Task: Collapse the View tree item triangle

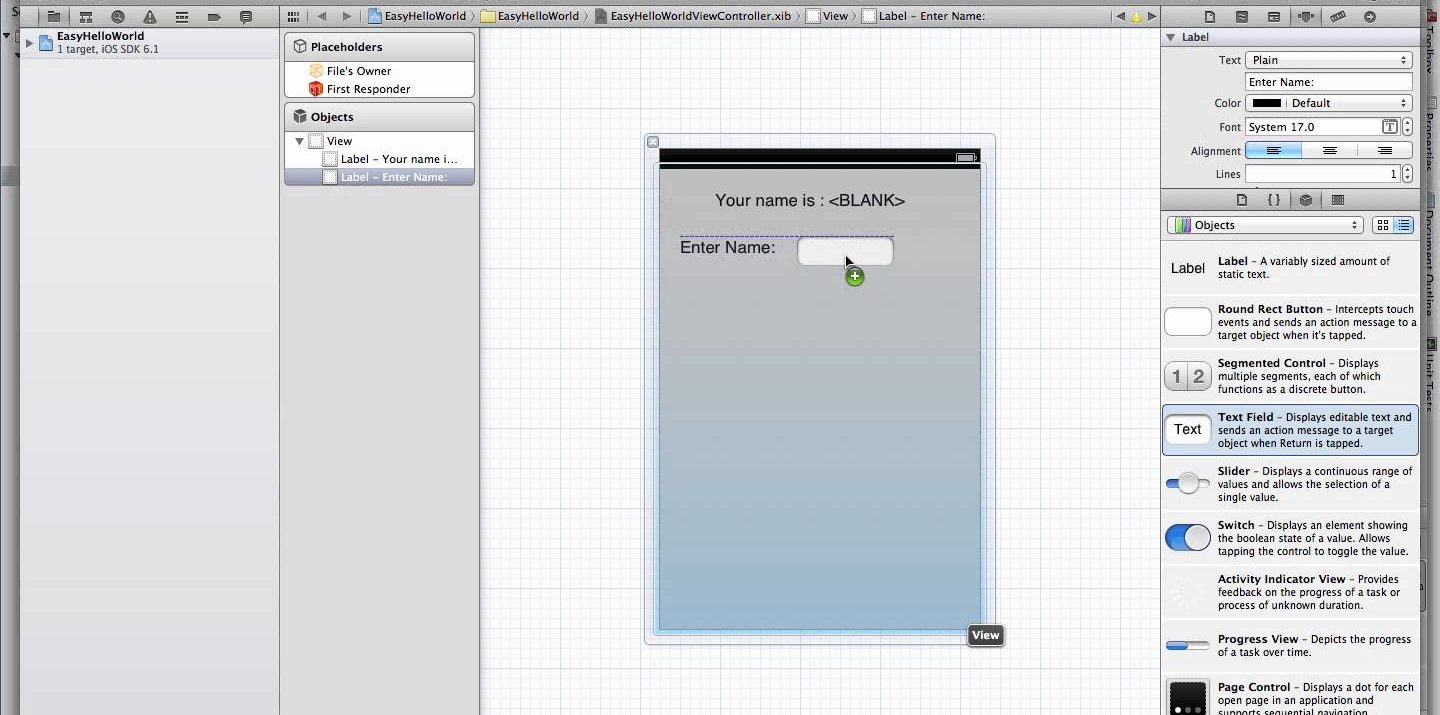Action: (299, 142)
